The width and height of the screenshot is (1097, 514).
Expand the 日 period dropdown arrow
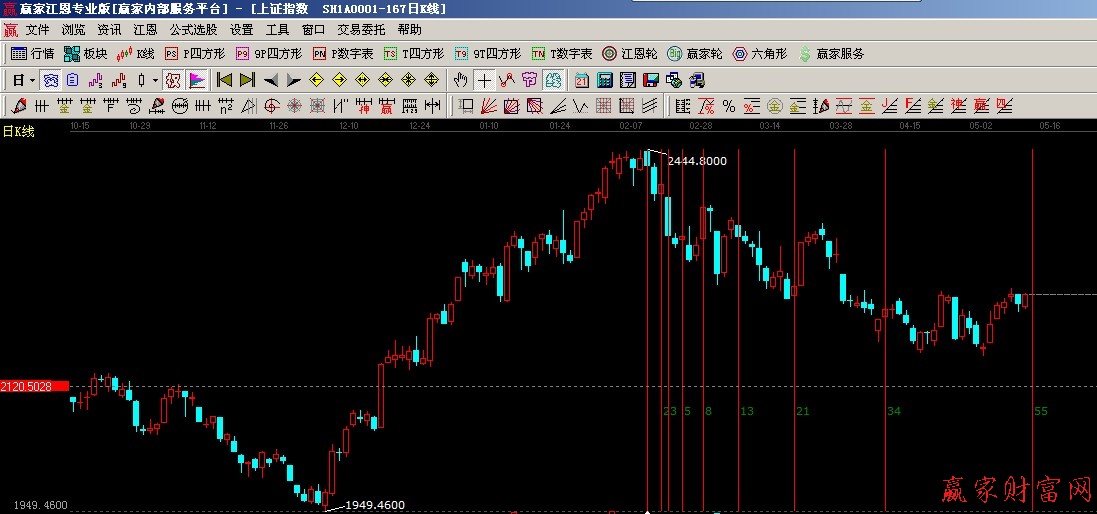pyautogui.click(x=32, y=80)
